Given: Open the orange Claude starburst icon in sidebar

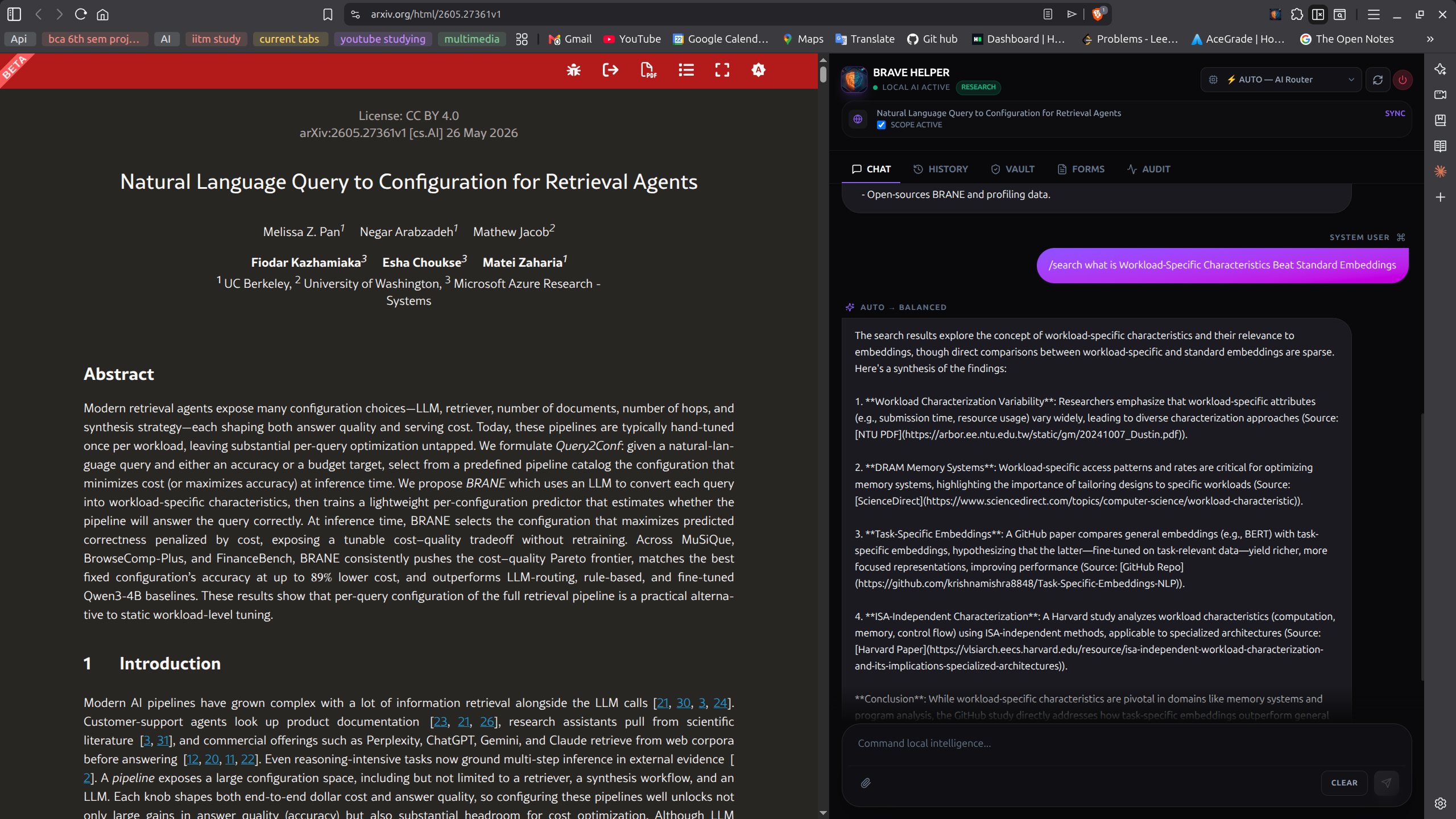Looking at the screenshot, I should tap(1440, 171).
